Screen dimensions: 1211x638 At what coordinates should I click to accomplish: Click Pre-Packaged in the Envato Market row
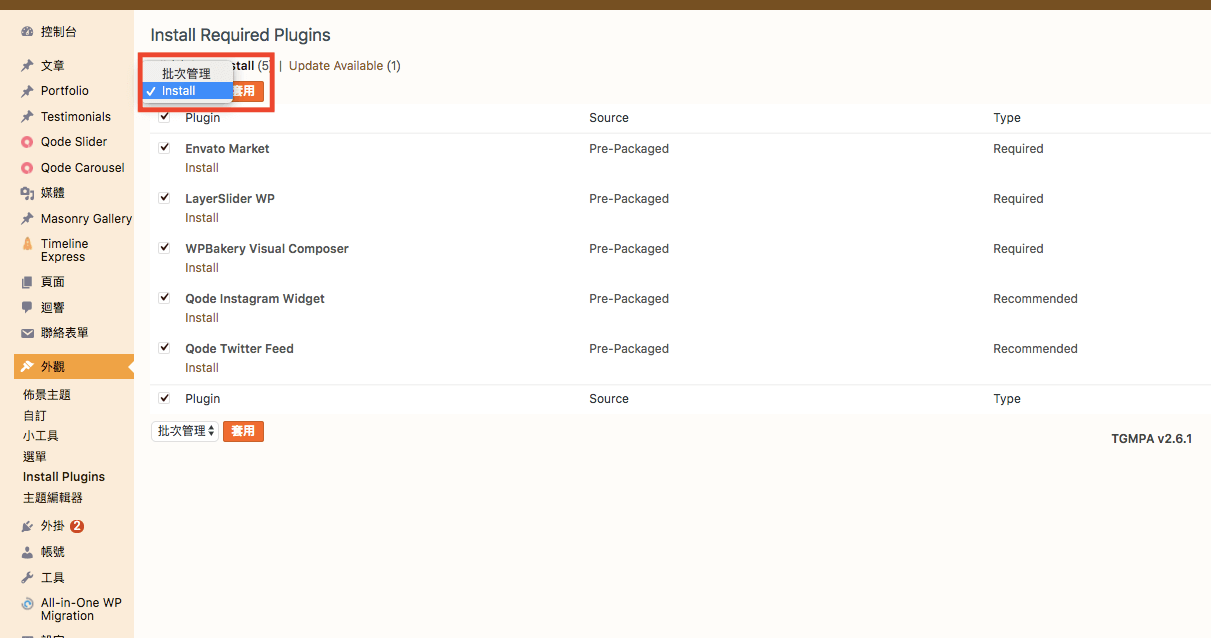point(629,149)
